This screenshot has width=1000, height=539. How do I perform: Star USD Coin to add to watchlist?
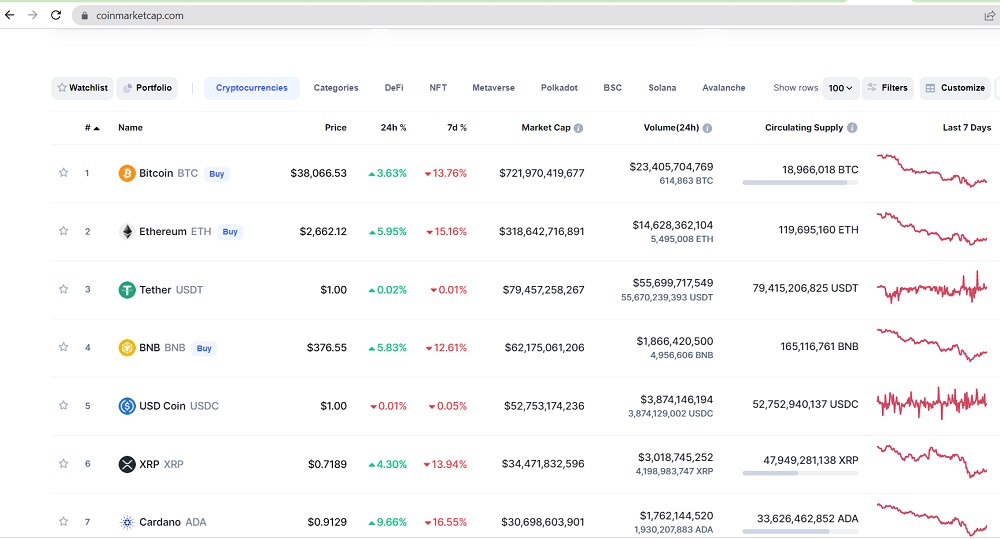pos(63,405)
